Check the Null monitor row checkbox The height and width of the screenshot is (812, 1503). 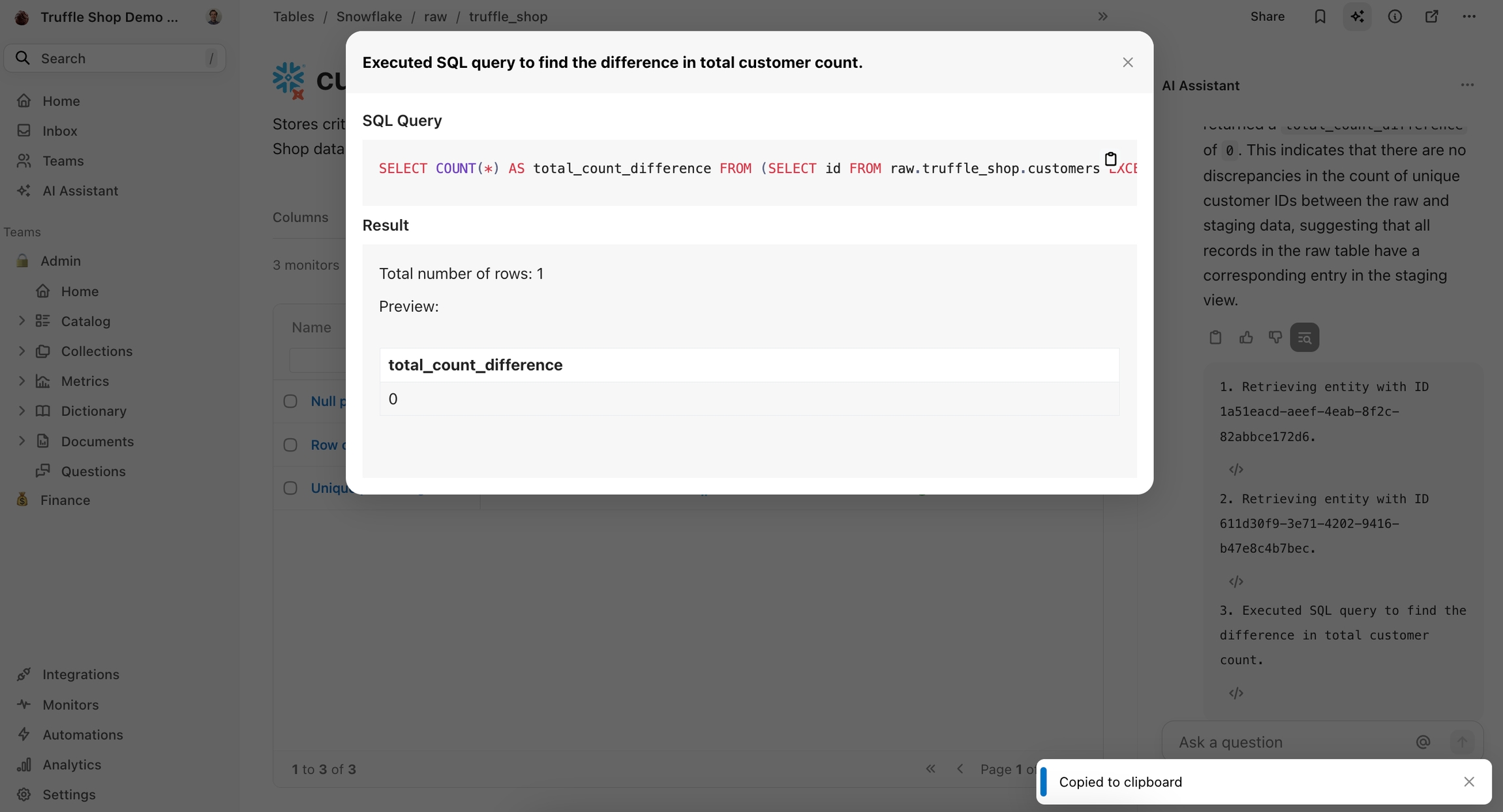(x=290, y=401)
